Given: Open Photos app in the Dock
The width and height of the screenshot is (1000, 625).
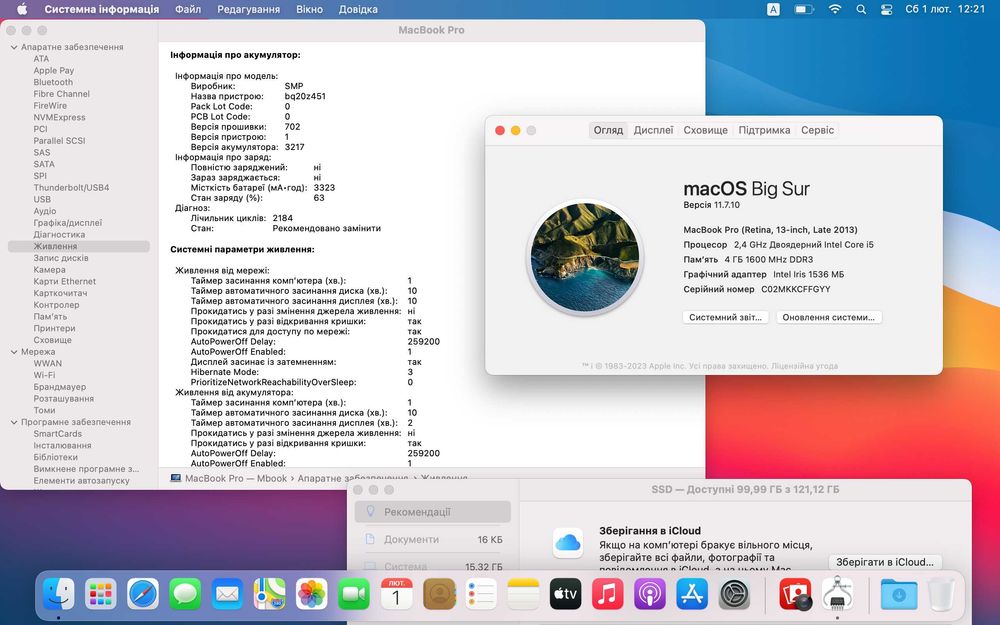Looking at the screenshot, I should [312, 594].
